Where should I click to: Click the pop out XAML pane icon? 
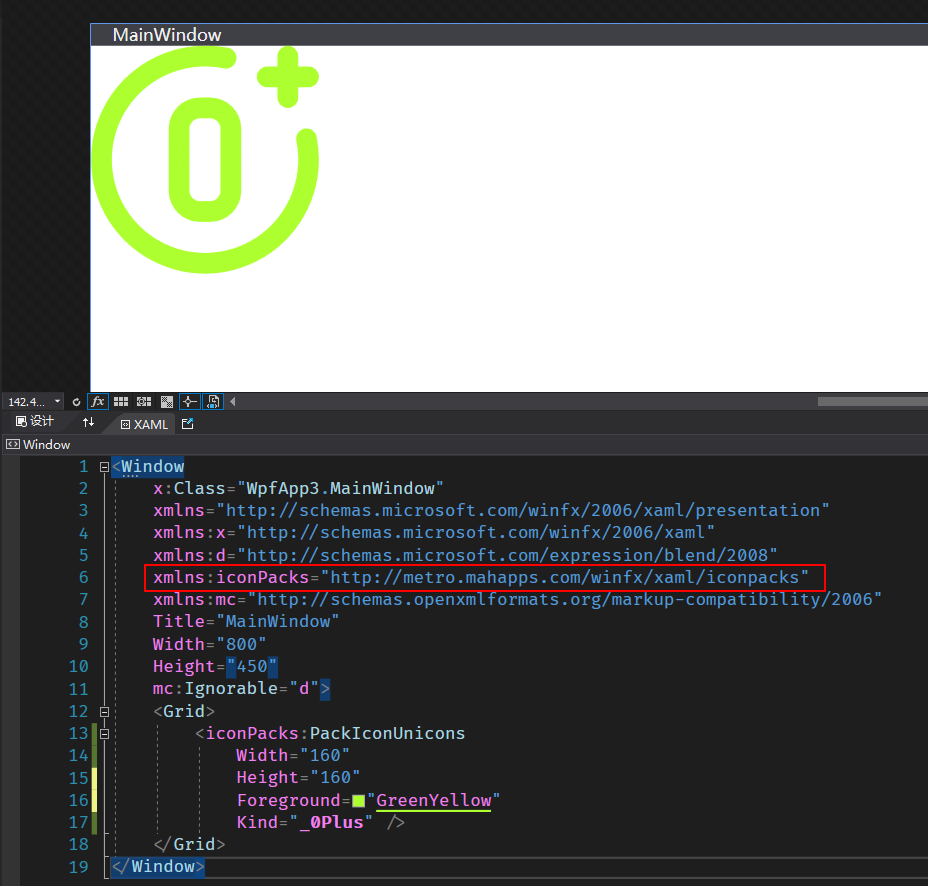[188, 424]
